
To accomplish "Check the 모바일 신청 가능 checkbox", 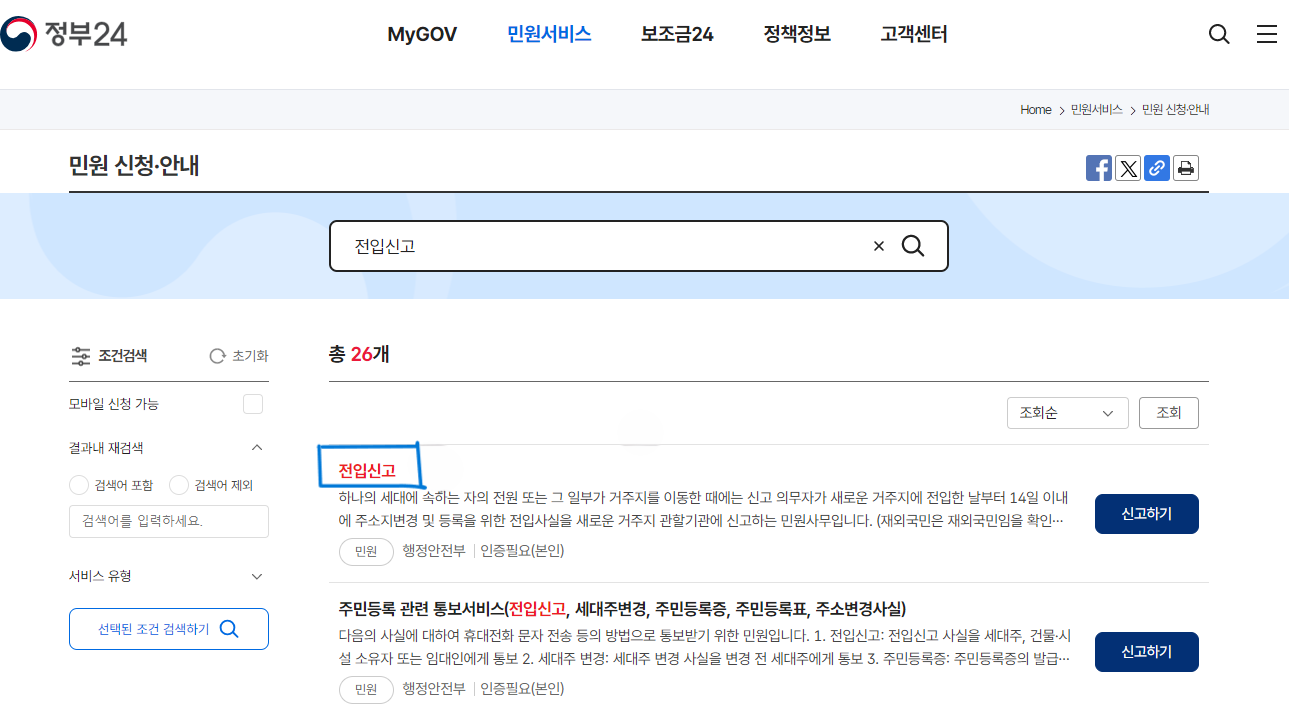I will tap(253, 404).
